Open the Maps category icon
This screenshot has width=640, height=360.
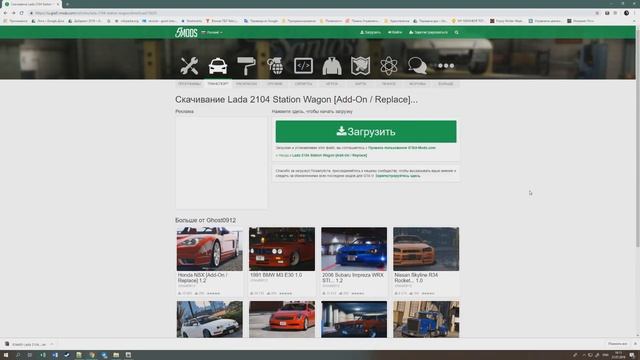[360, 66]
